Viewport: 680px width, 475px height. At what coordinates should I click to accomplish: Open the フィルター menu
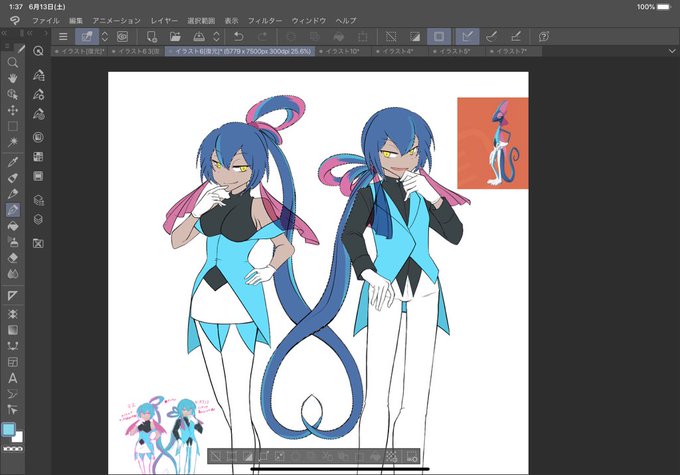pos(265,20)
